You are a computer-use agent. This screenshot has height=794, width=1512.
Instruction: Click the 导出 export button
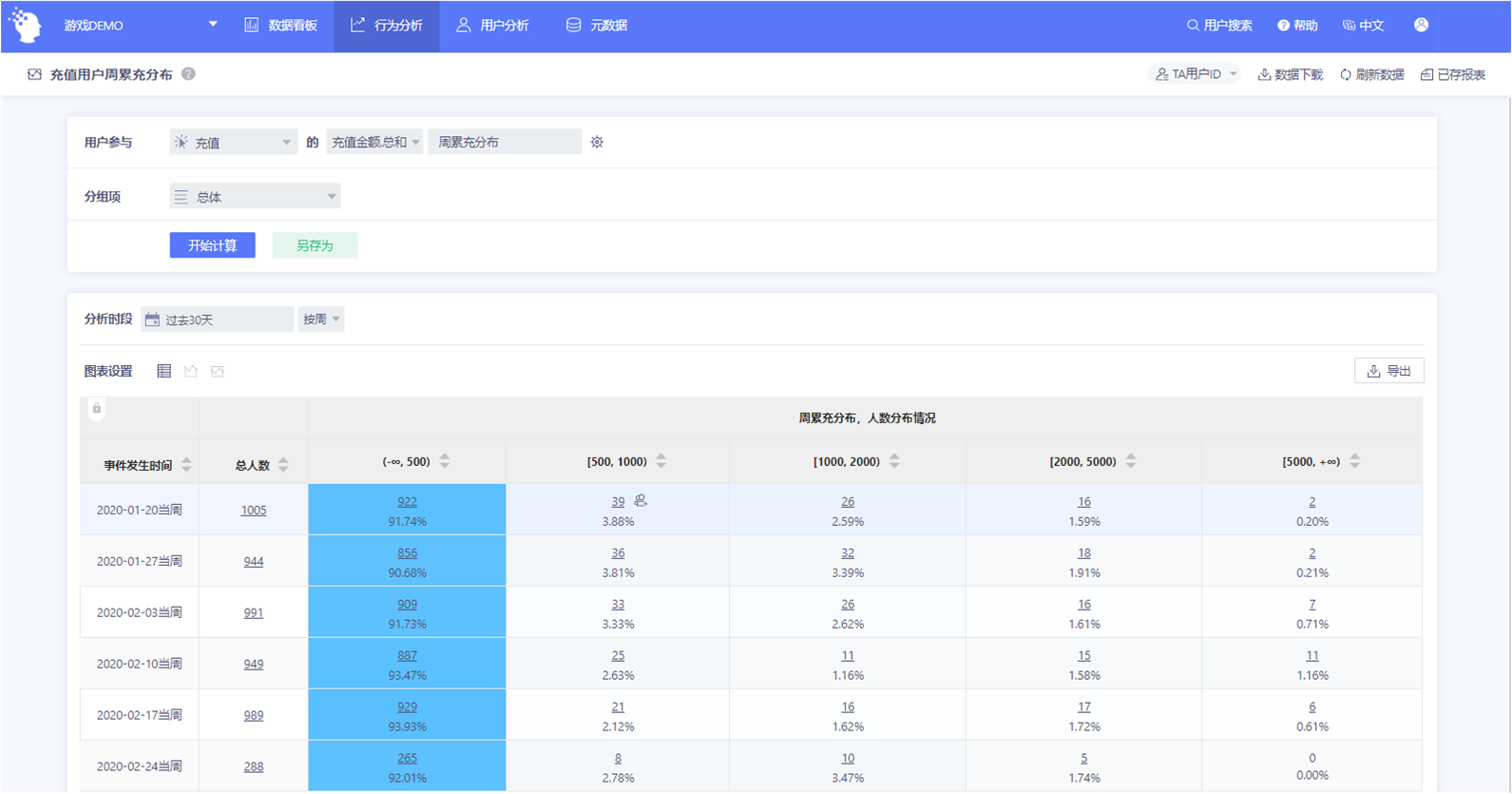[1388, 371]
